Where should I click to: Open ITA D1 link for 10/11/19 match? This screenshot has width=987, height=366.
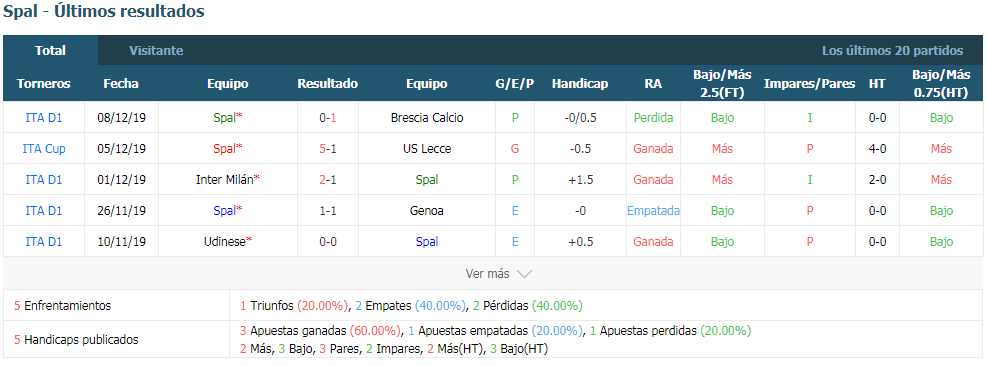44,241
